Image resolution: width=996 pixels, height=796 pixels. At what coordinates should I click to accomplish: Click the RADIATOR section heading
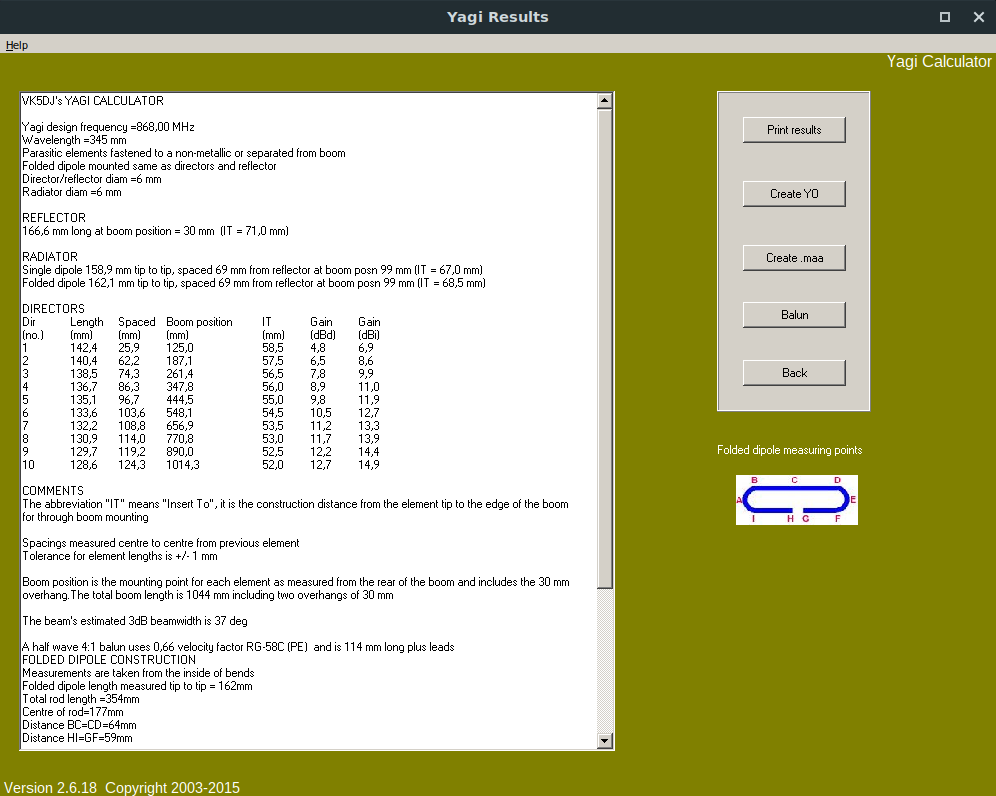(50, 257)
